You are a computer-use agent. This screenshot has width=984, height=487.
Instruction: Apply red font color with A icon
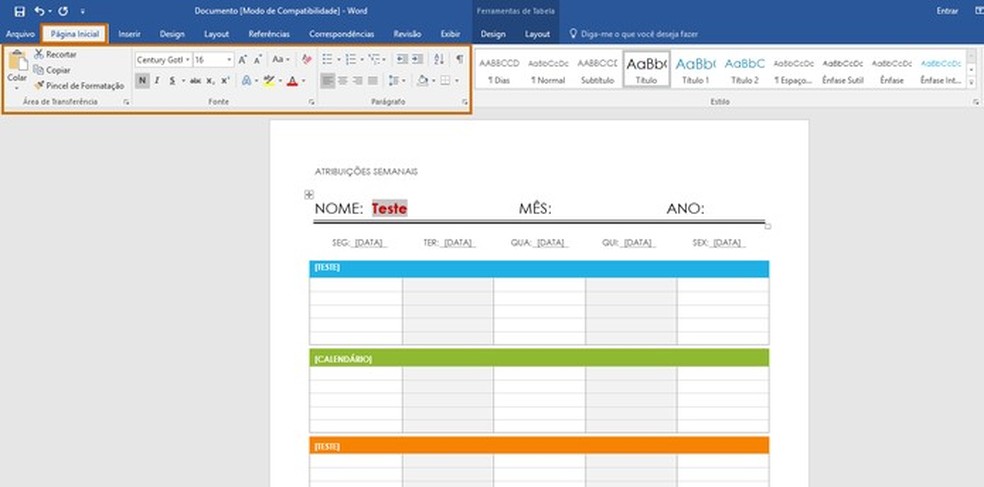click(x=292, y=81)
